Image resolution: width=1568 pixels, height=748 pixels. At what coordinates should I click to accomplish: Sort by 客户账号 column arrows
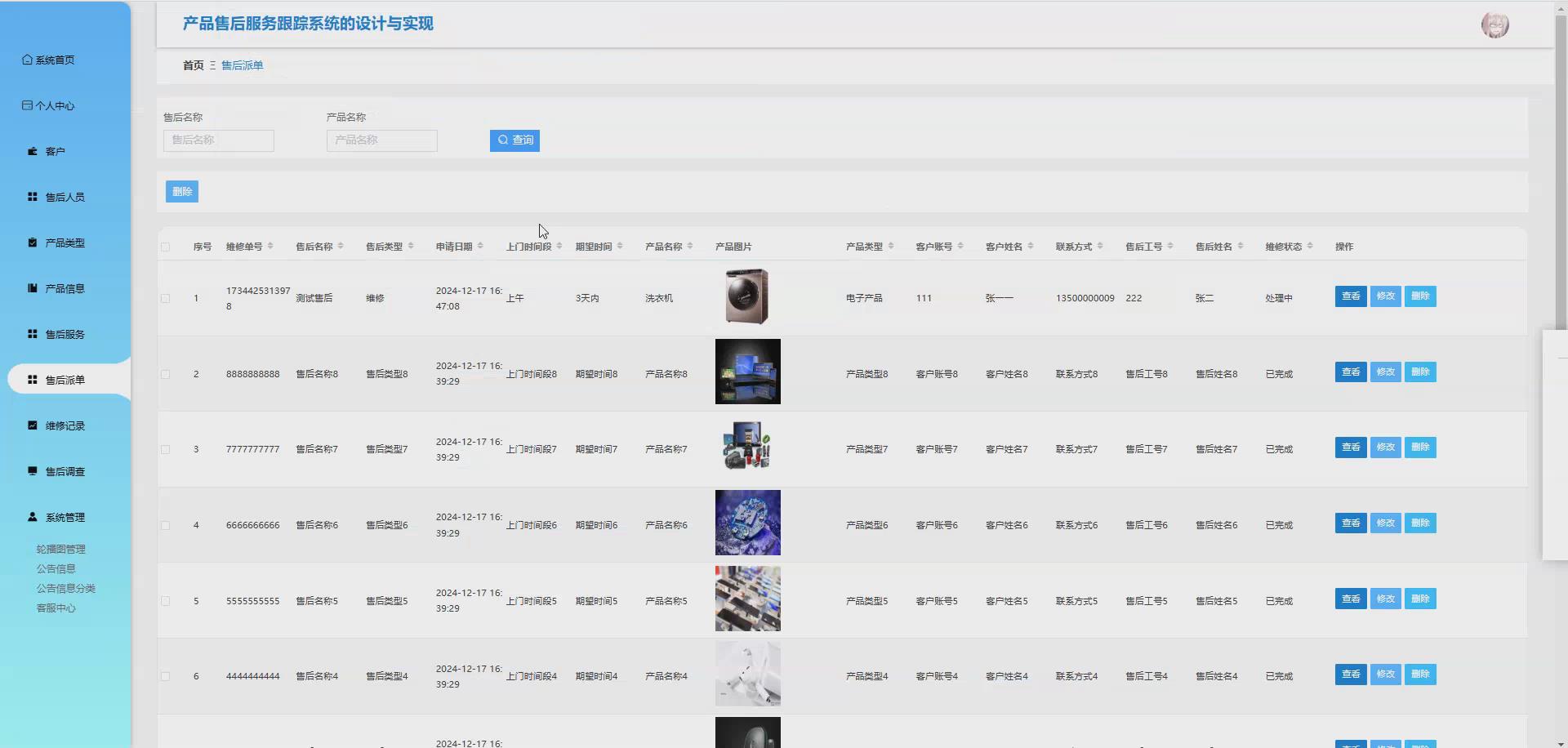960,246
